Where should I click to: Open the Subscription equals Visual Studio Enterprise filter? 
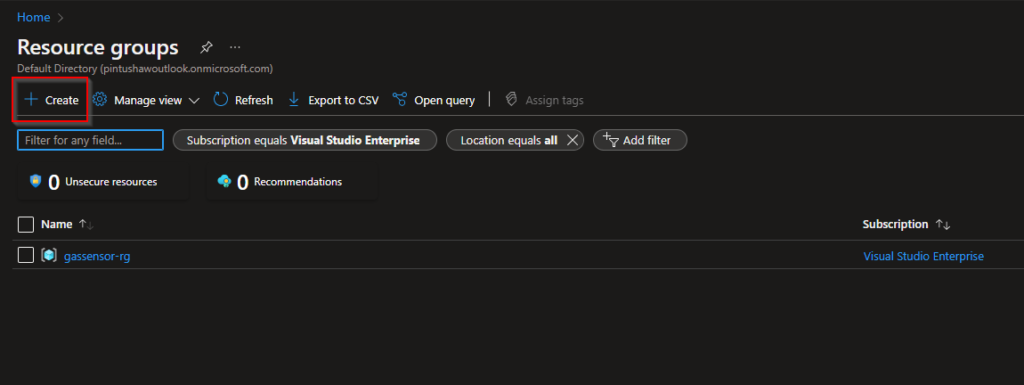pyautogui.click(x=304, y=140)
